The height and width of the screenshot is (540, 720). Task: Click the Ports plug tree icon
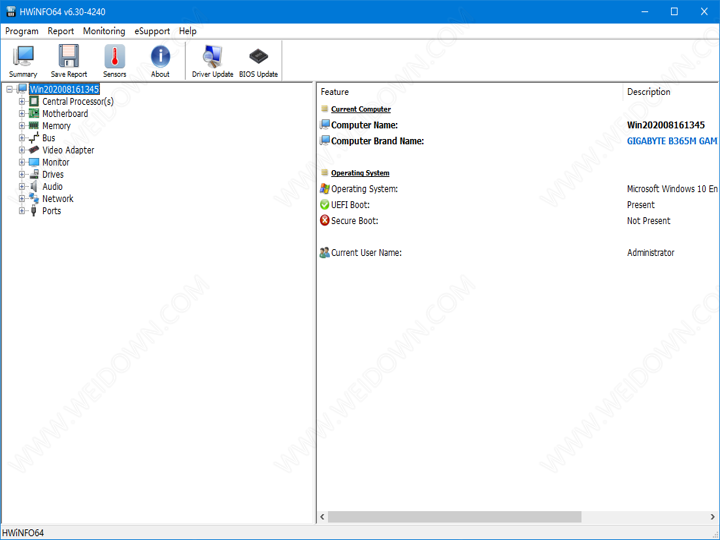click(34, 211)
